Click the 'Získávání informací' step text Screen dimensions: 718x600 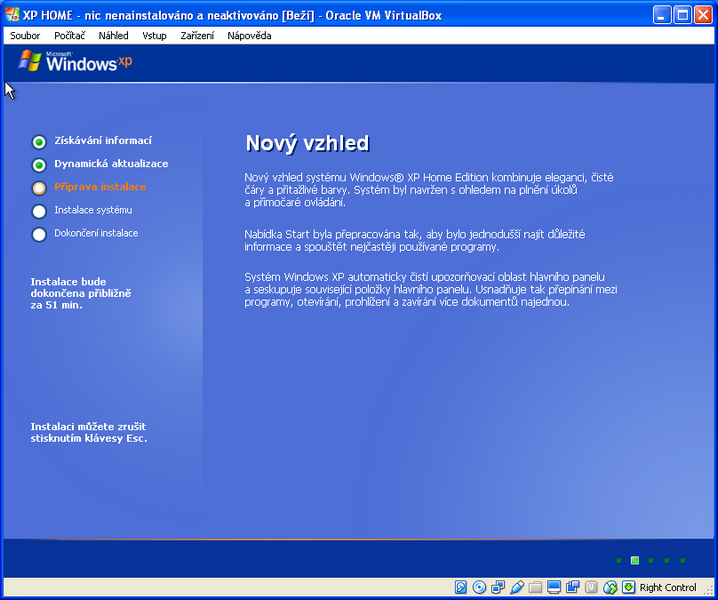pyautogui.click(x=103, y=141)
